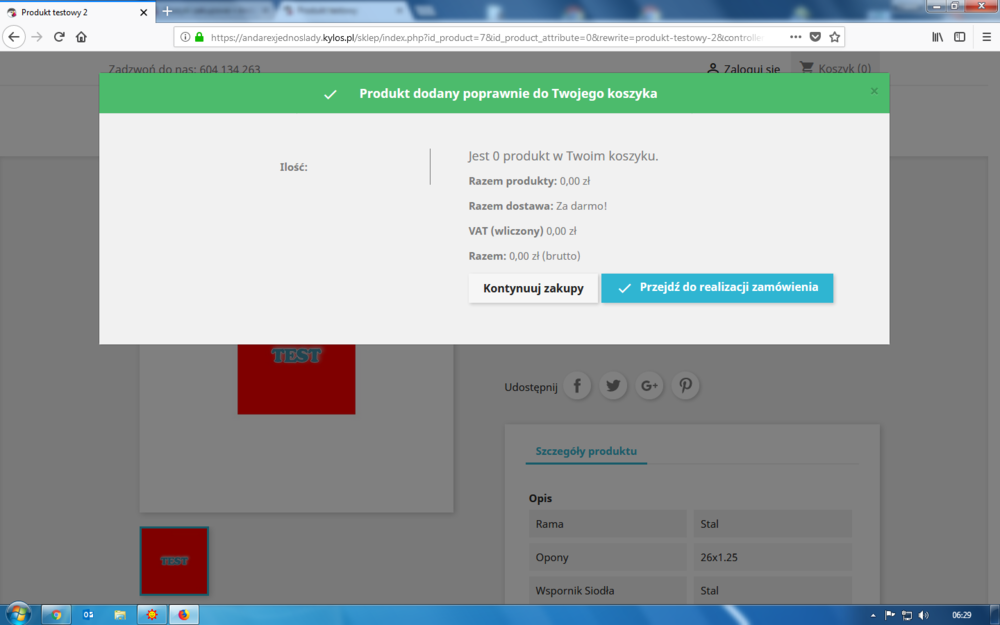Switch to the Szczegóły produktu tab
The image size is (1000, 625).
tap(586, 452)
